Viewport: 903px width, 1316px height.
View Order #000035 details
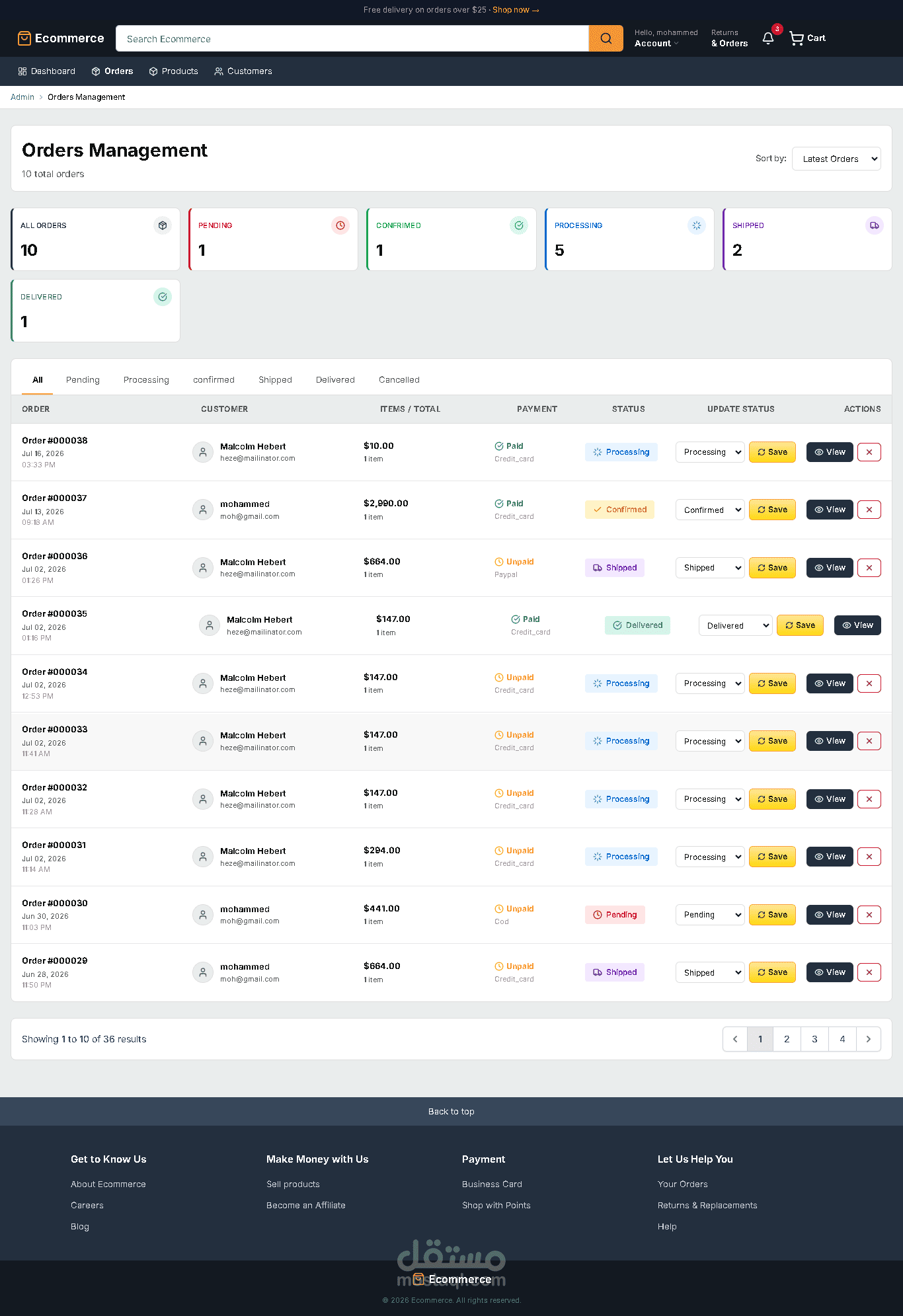point(857,625)
